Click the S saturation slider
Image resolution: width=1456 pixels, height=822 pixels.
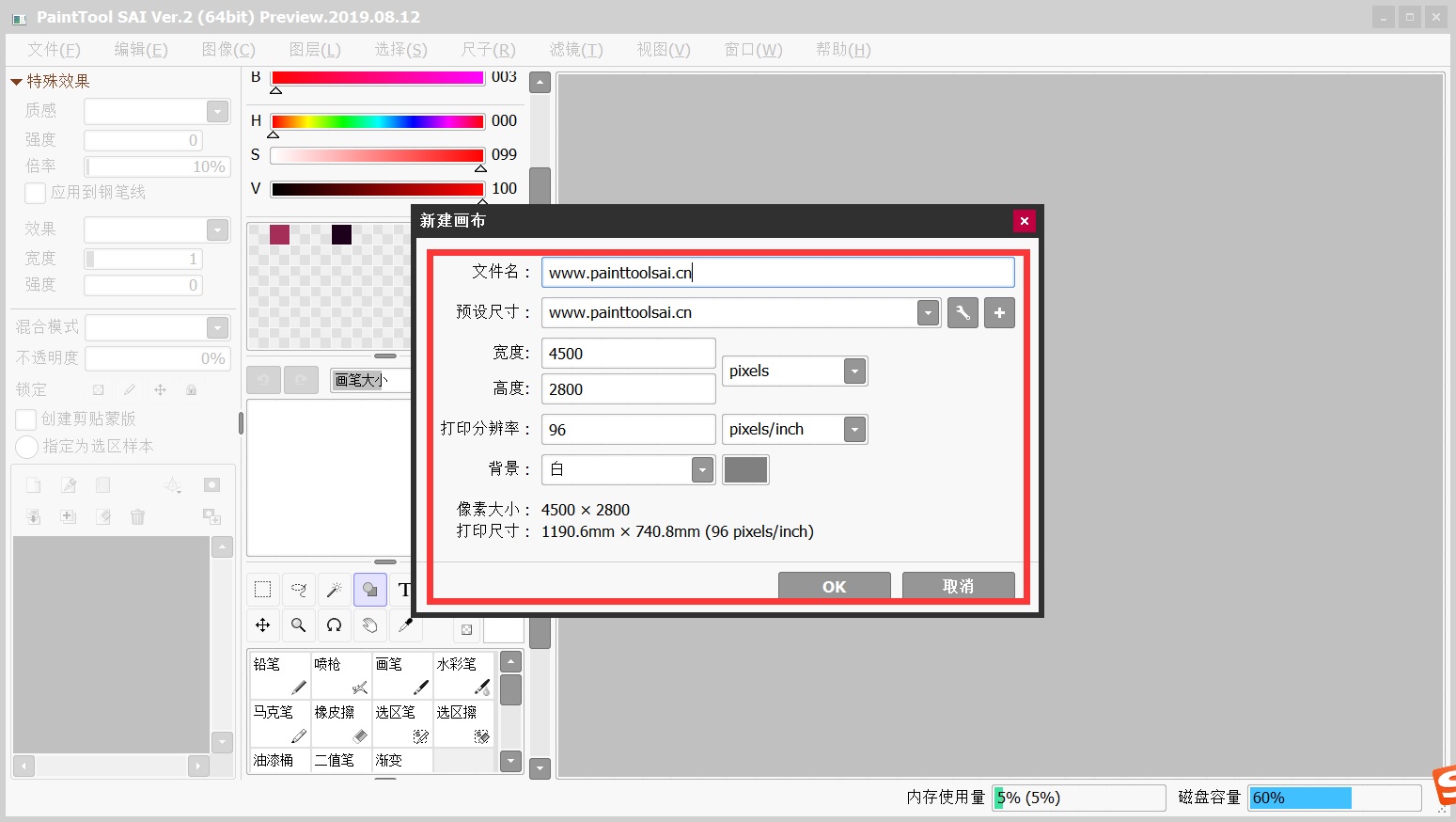[x=377, y=155]
